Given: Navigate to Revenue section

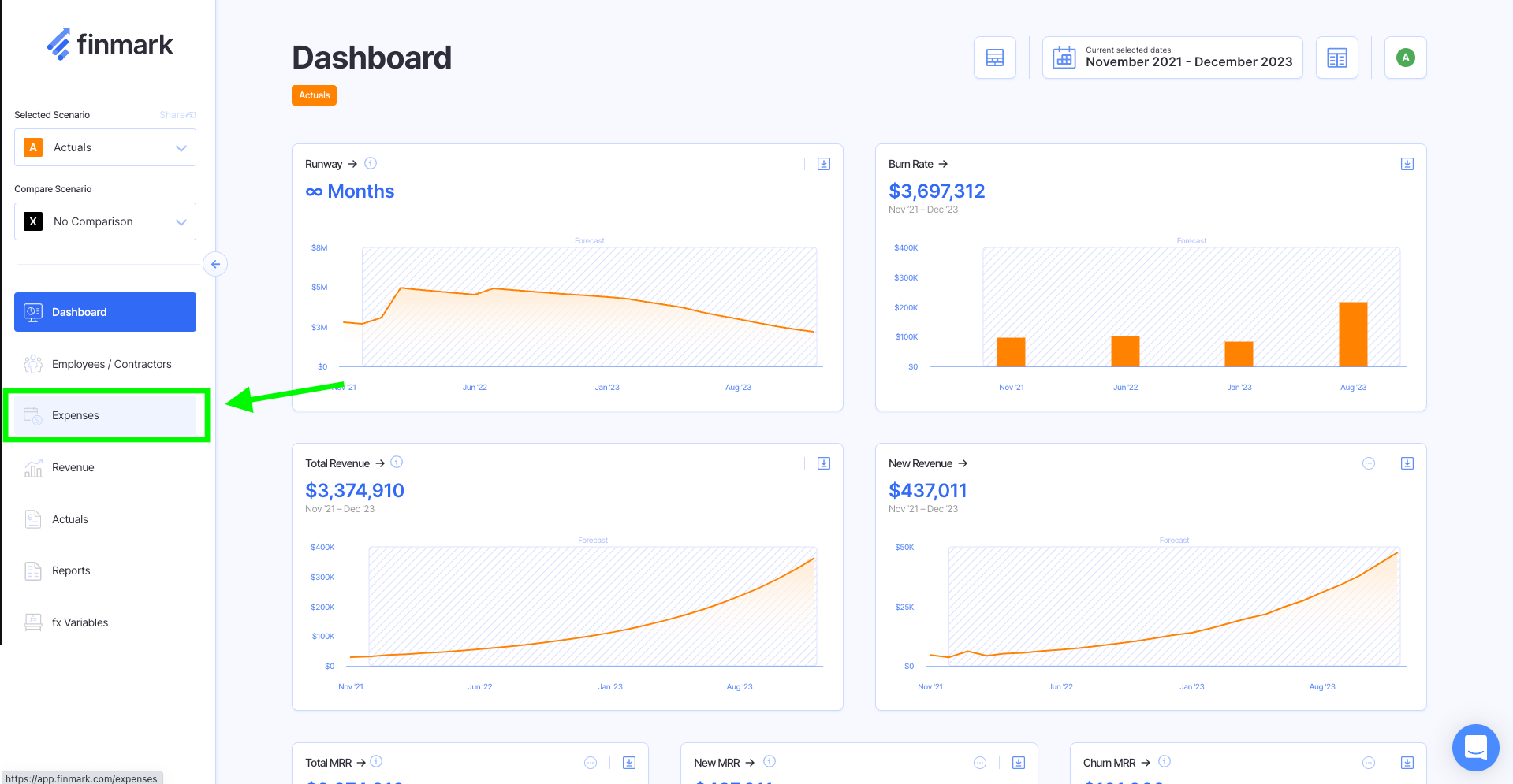Looking at the screenshot, I should (x=73, y=467).
